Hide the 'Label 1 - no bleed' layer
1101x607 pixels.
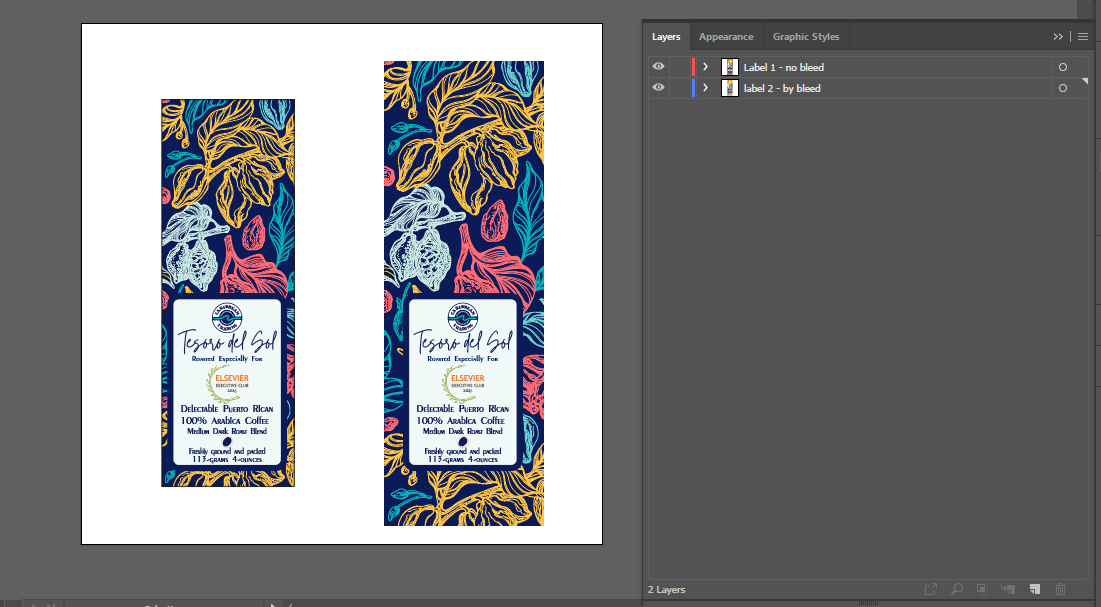(x=658, y=67)
